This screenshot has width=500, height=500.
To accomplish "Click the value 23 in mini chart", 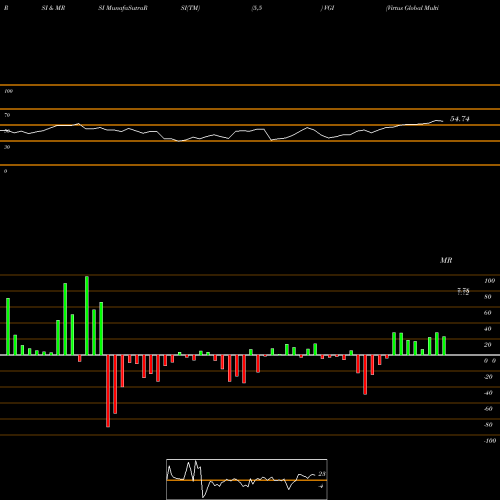I will (x=322, y=474).
